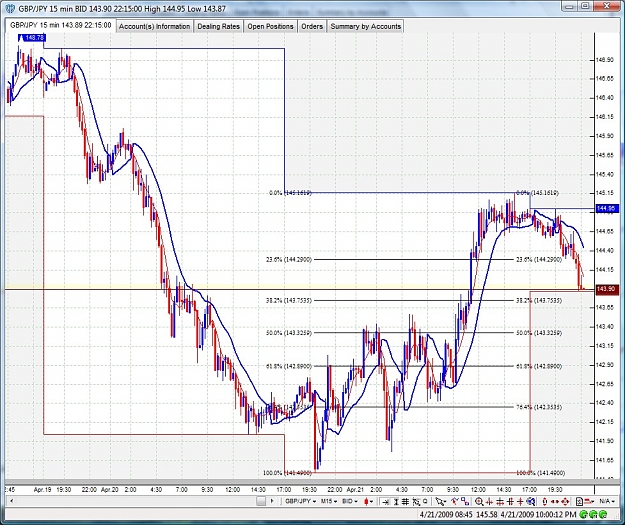Select the left 50.0% (143.3259) Fibonacci label
Screen dimensions: 625x525
pos(289,333)
